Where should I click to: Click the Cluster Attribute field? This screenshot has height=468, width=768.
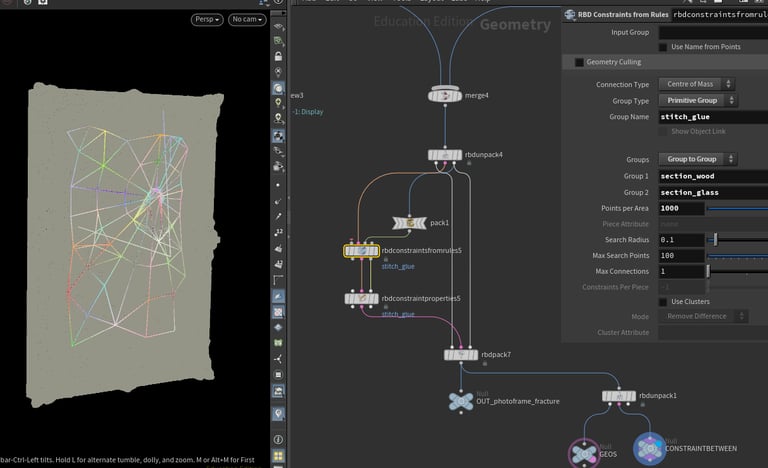pos(714,333)
